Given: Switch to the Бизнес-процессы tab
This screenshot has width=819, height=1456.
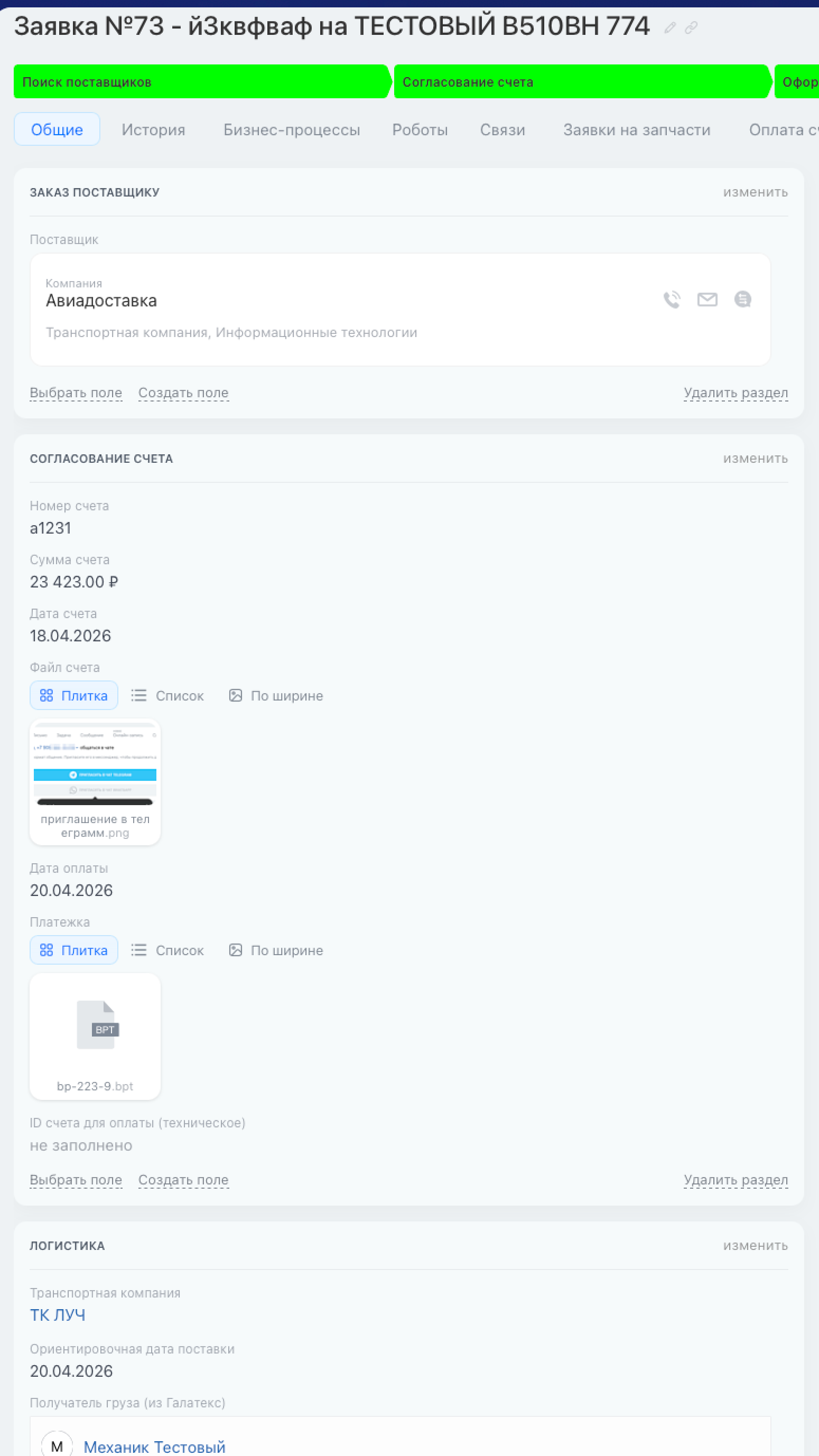Looking at the screenshot, I should point(292,129).
